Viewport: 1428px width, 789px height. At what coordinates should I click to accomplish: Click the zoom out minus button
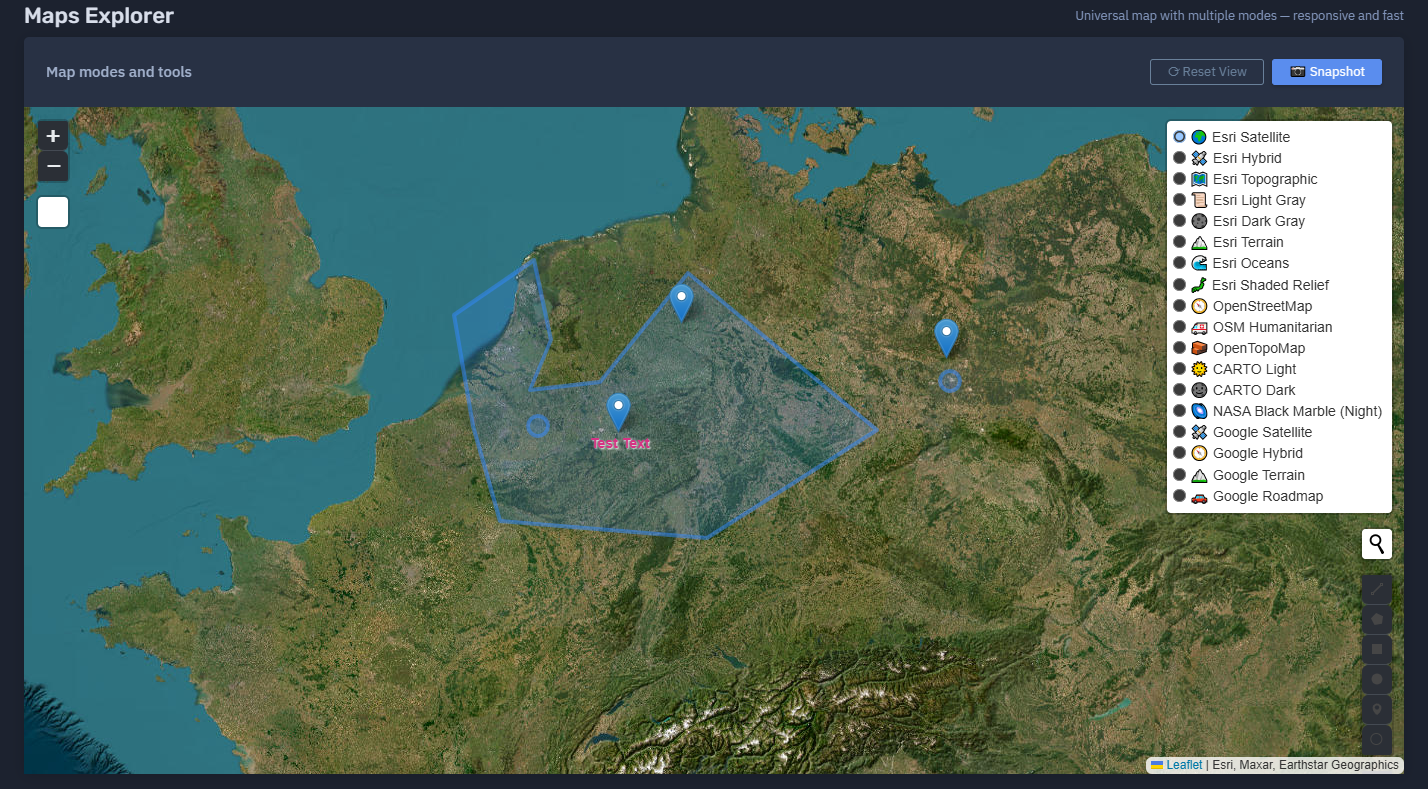pos(53,166)
